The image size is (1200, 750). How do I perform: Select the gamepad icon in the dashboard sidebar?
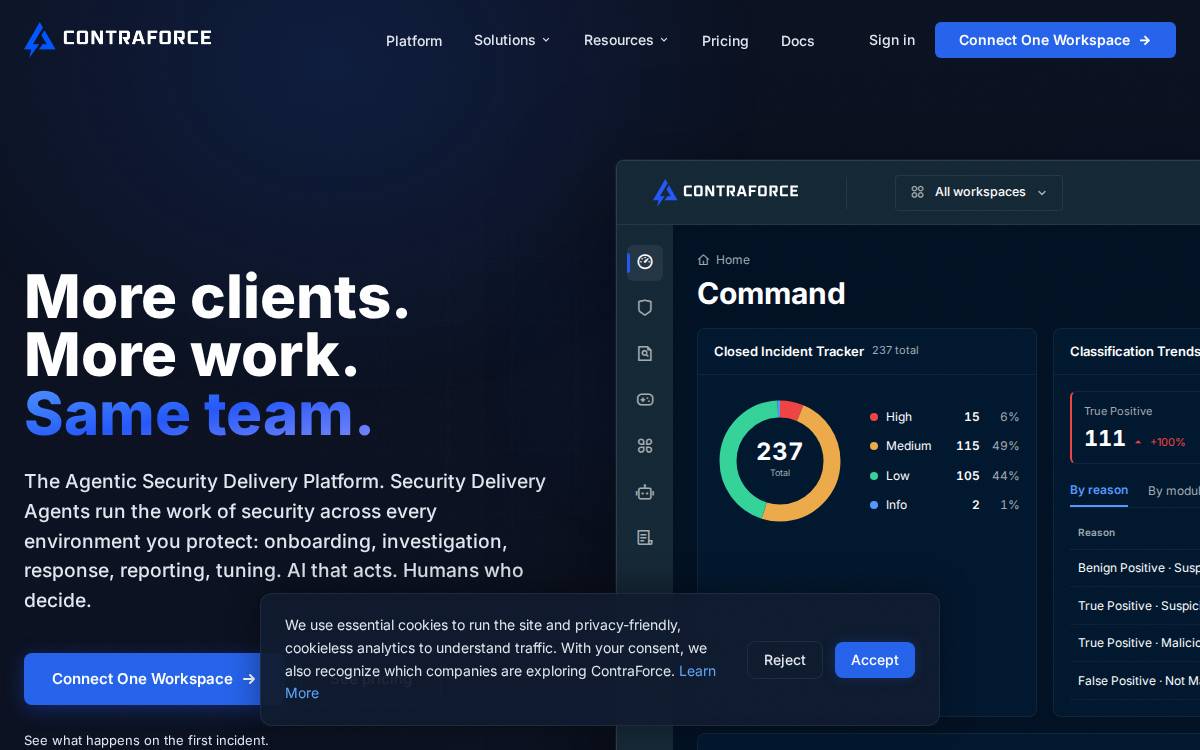645,399
